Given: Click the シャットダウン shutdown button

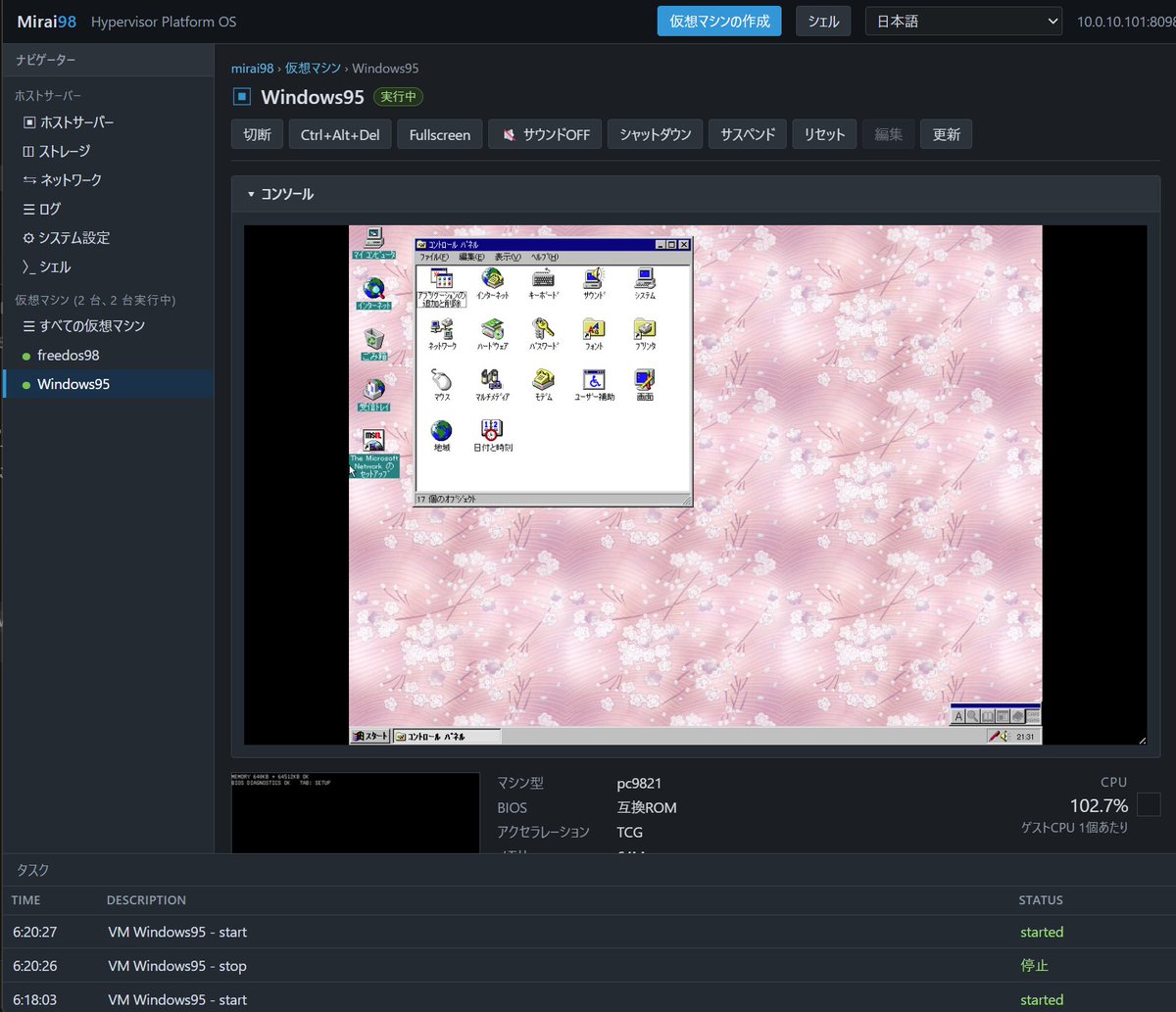Looking at the screenshot, I should [x=656, y=134].
